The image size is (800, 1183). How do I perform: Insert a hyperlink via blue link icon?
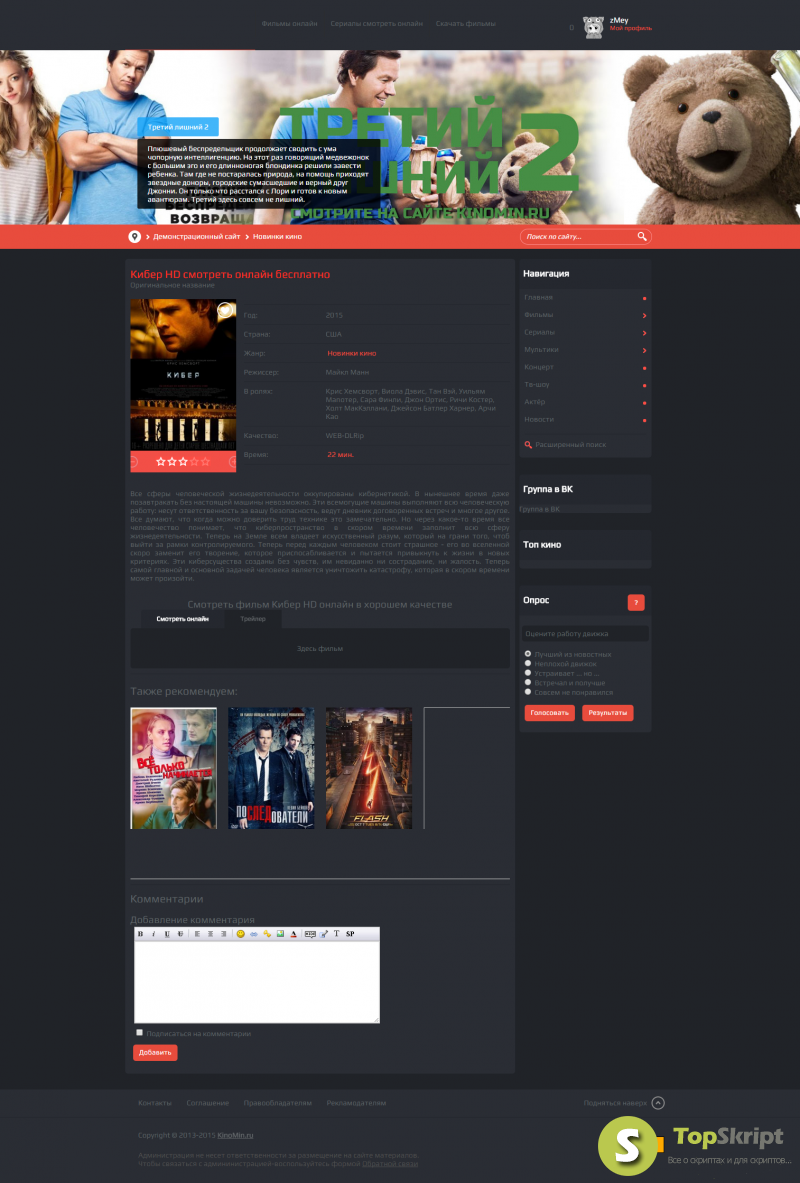click(254, 934)
